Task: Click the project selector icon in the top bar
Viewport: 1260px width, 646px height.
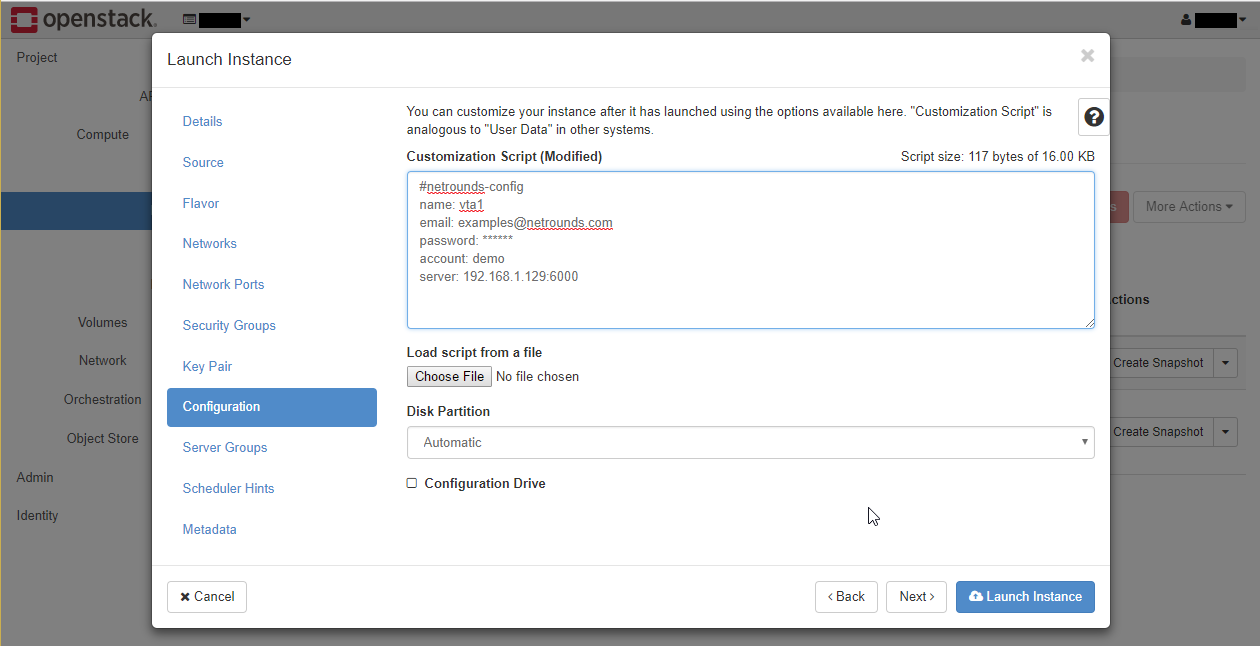Action: point(189,18)
